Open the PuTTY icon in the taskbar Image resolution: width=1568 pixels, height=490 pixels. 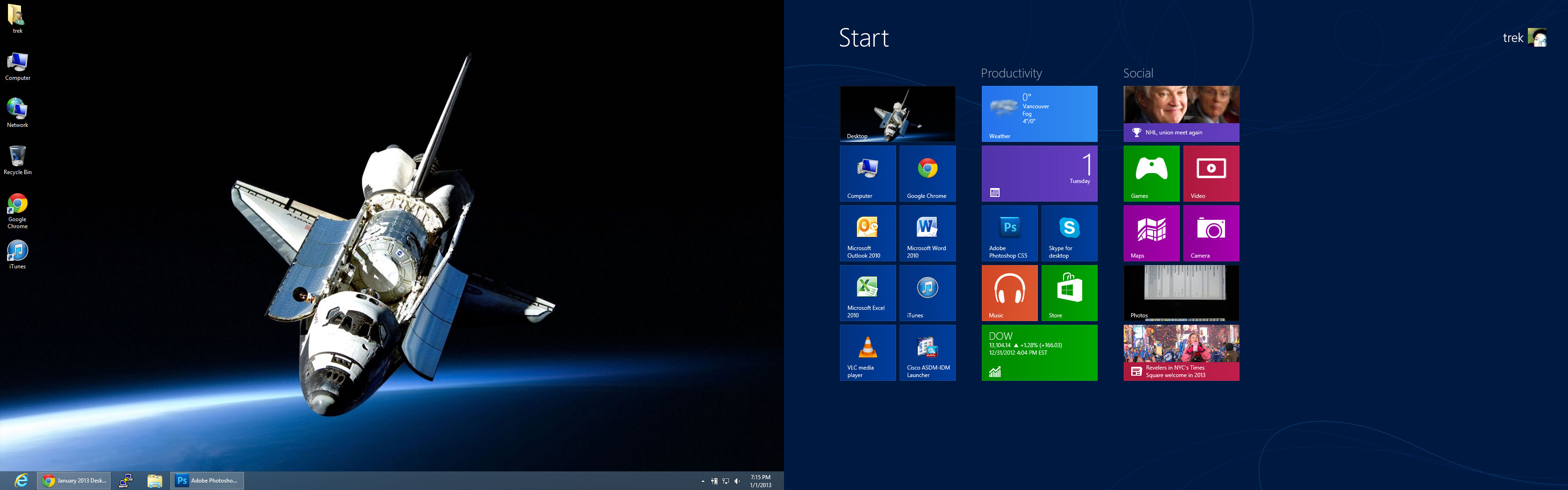126,481
